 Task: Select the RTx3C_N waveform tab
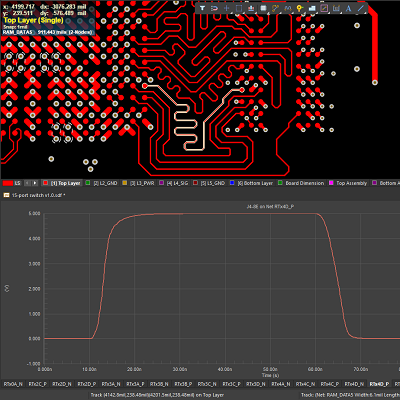point(207,384)
